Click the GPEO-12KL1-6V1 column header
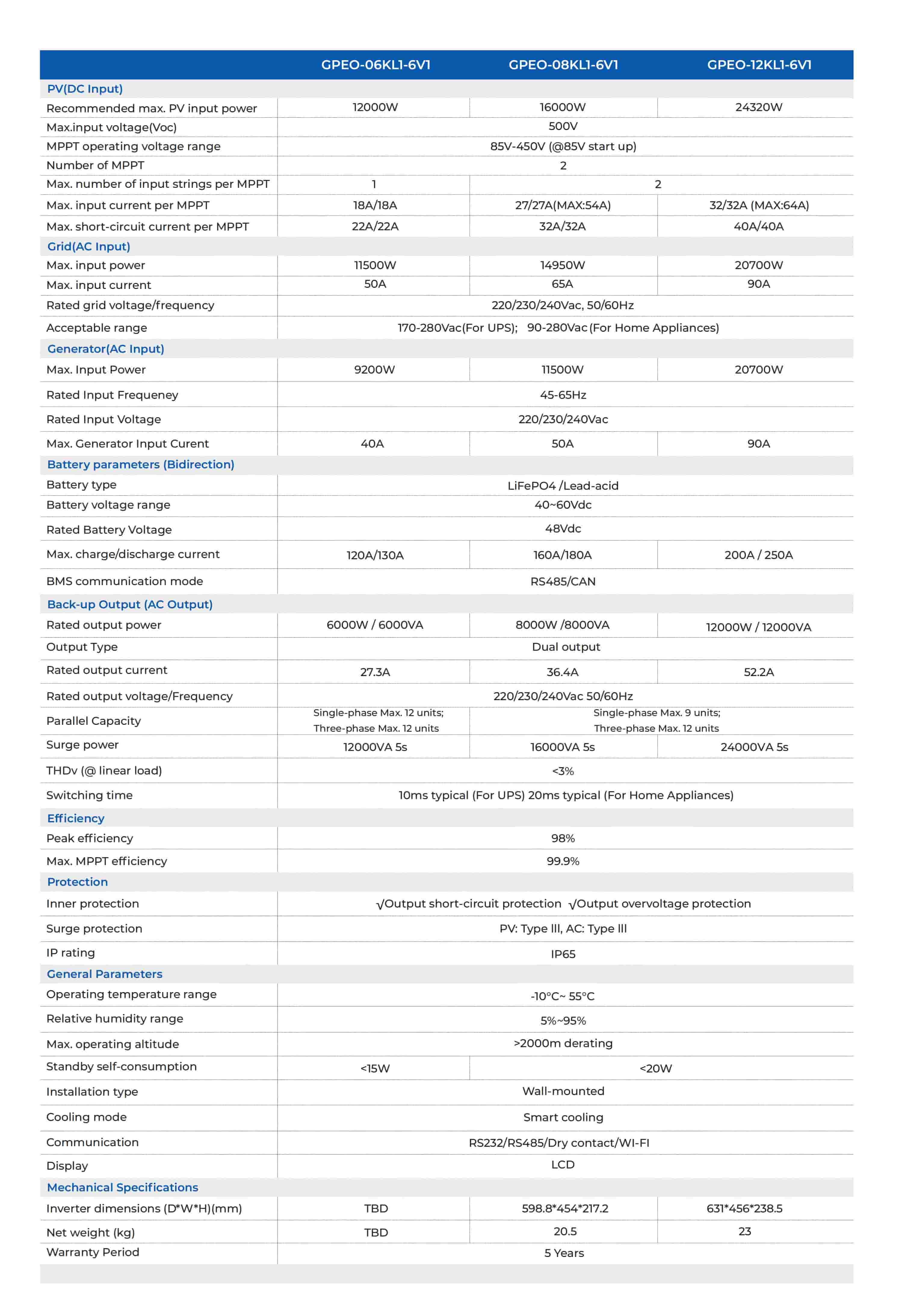The width and height of the screenshot is (924, 1297). [x=759, y=65]
